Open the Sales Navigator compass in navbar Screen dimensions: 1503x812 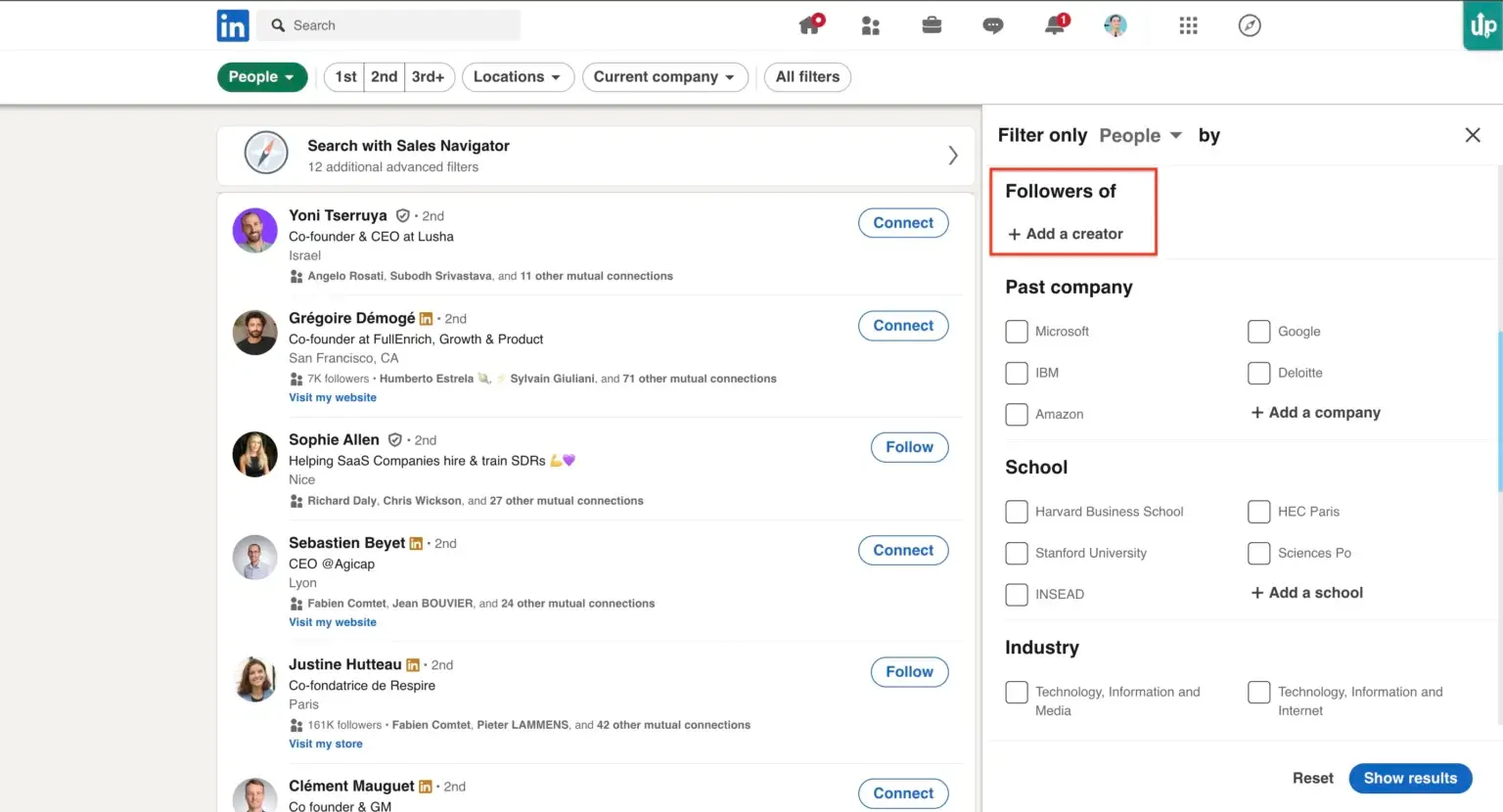tap(1250, 25)
